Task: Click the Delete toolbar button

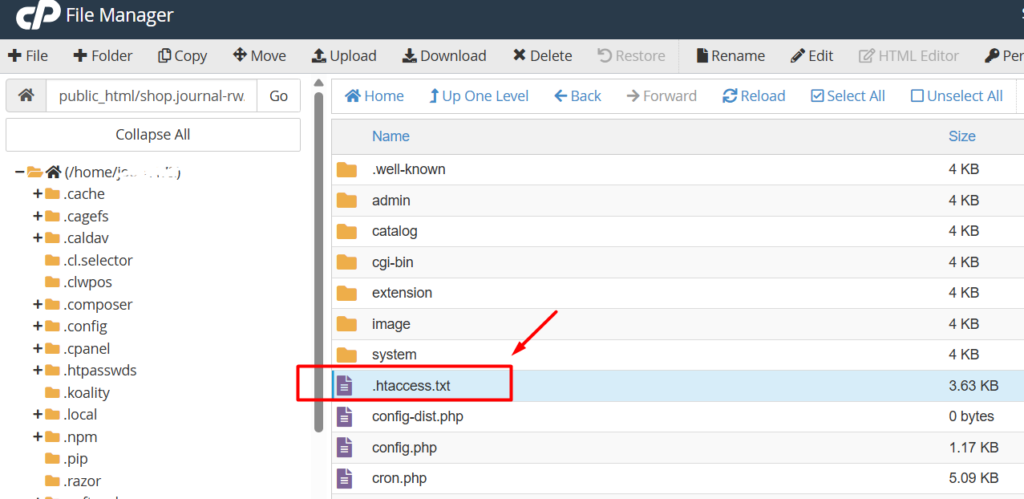Action: (x=542, y=56)
